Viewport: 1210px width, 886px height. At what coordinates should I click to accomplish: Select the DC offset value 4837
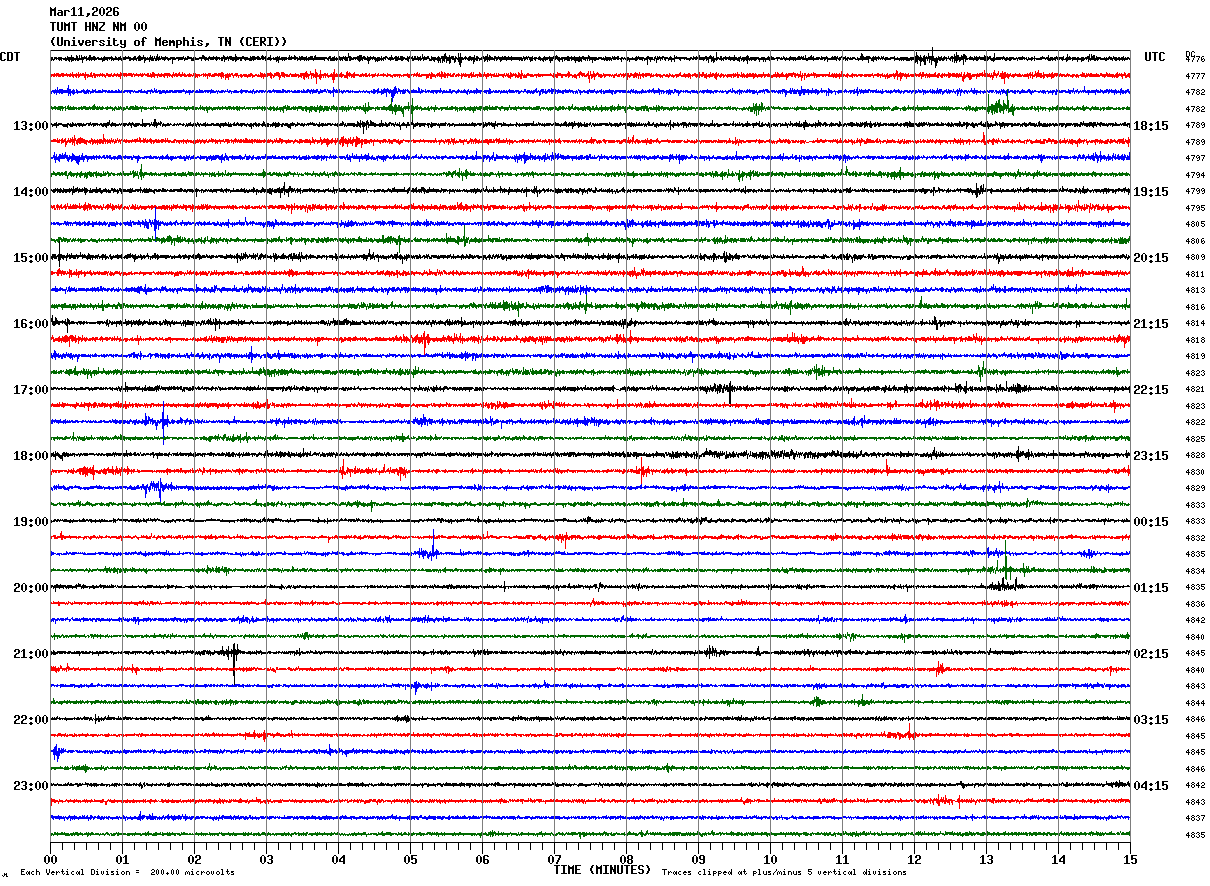click(1195, 818)
